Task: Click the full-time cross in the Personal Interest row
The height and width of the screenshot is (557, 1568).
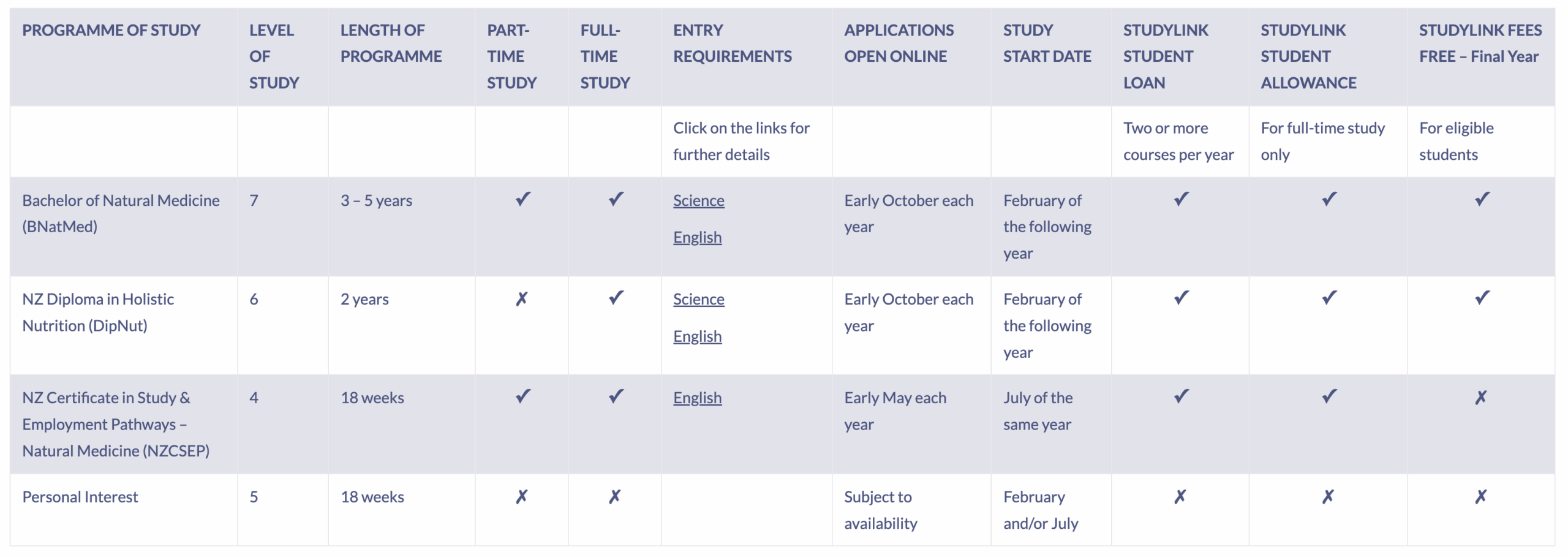Action: [x=614, y=496]
